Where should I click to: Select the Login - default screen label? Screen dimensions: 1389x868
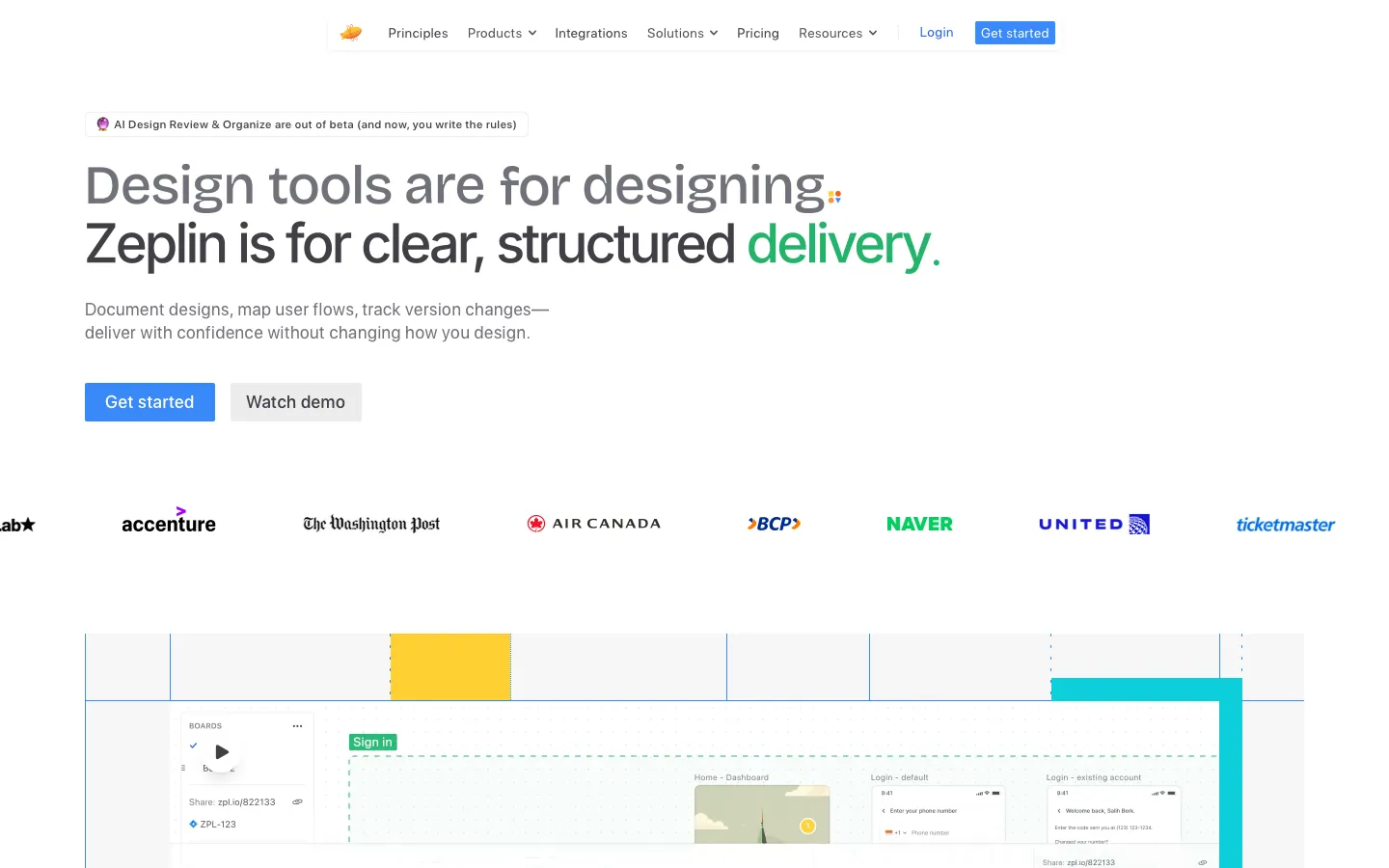click(x=899, y=777)
